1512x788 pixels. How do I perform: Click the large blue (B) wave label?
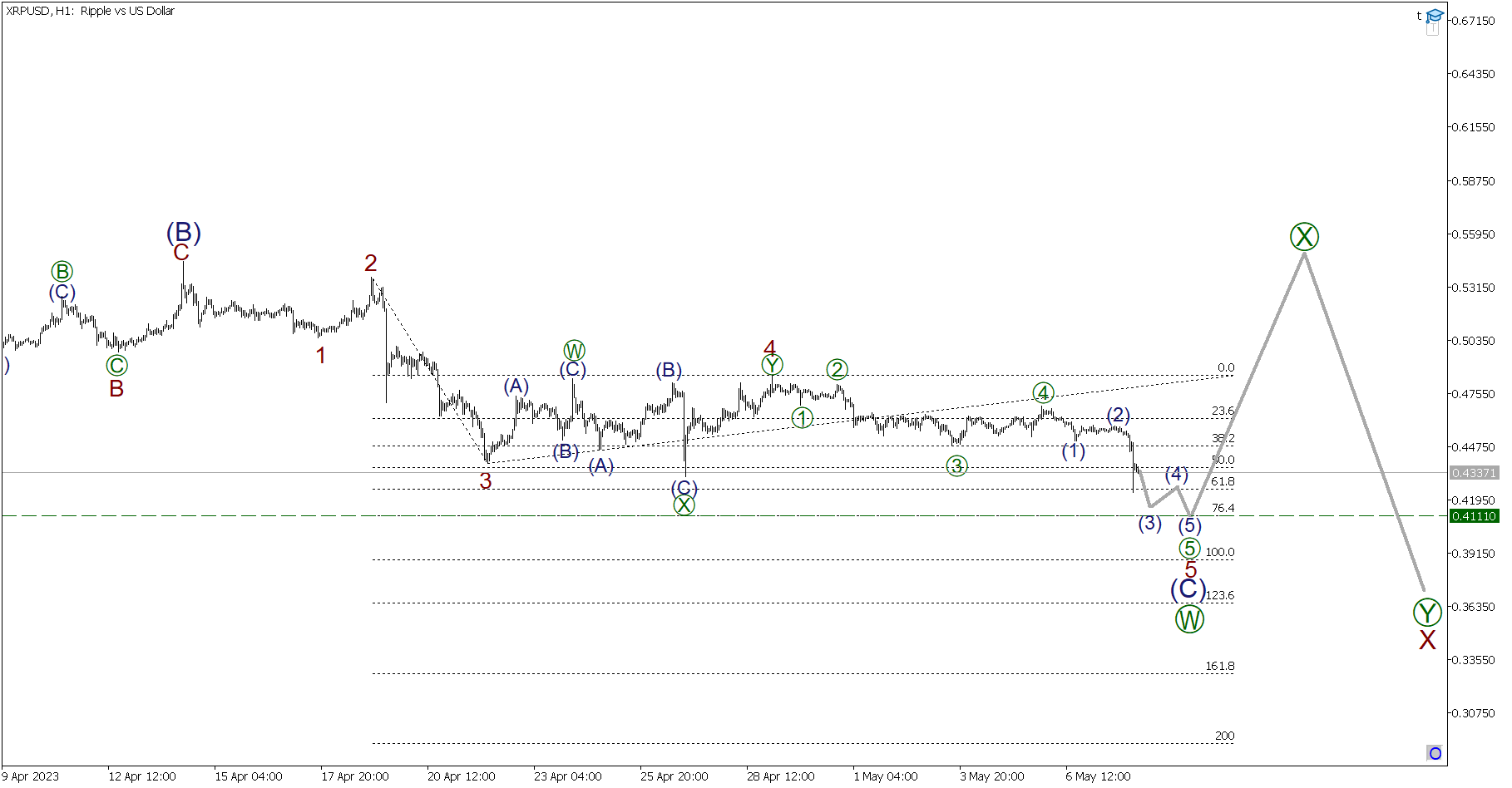tap(184, 232)
